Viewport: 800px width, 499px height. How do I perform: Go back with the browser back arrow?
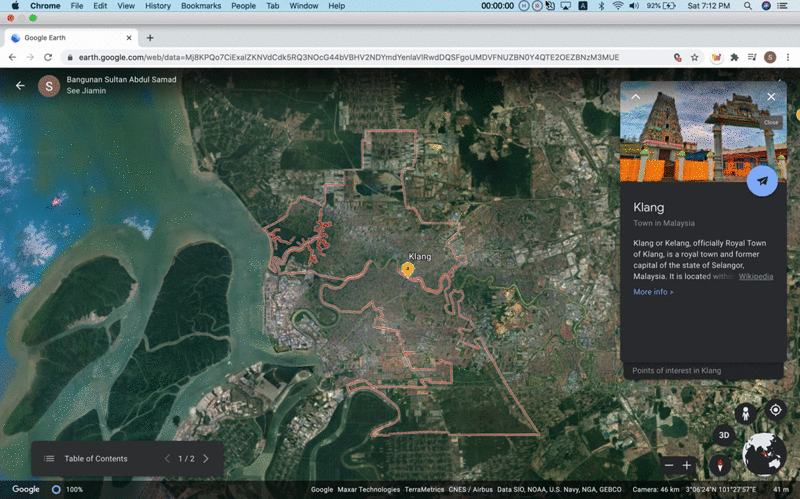point(12,57)
